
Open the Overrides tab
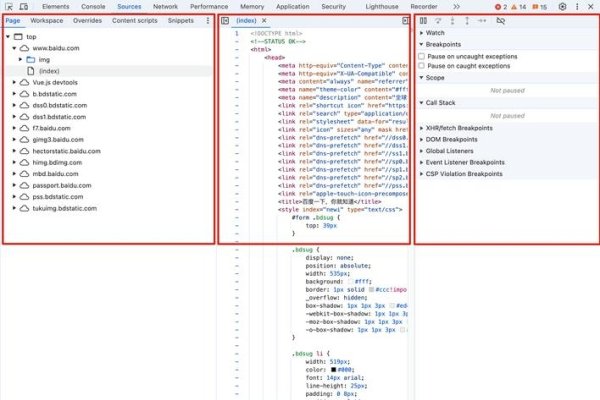point(87,20)
